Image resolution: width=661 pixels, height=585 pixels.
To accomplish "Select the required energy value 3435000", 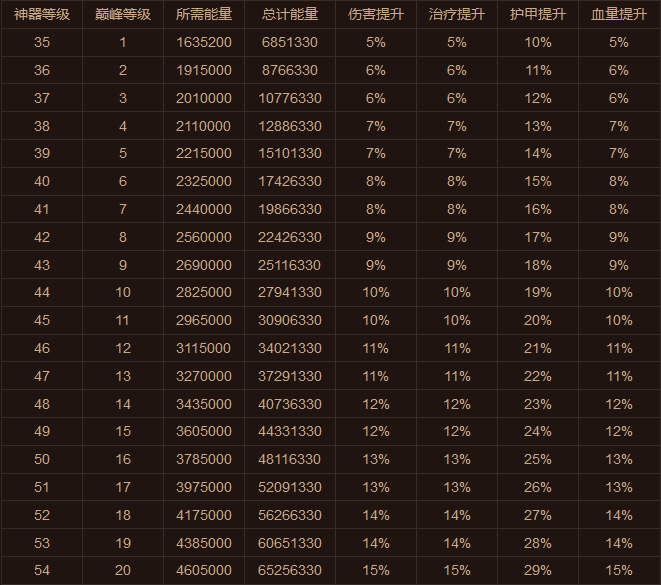I will click(x=203, y=404).
